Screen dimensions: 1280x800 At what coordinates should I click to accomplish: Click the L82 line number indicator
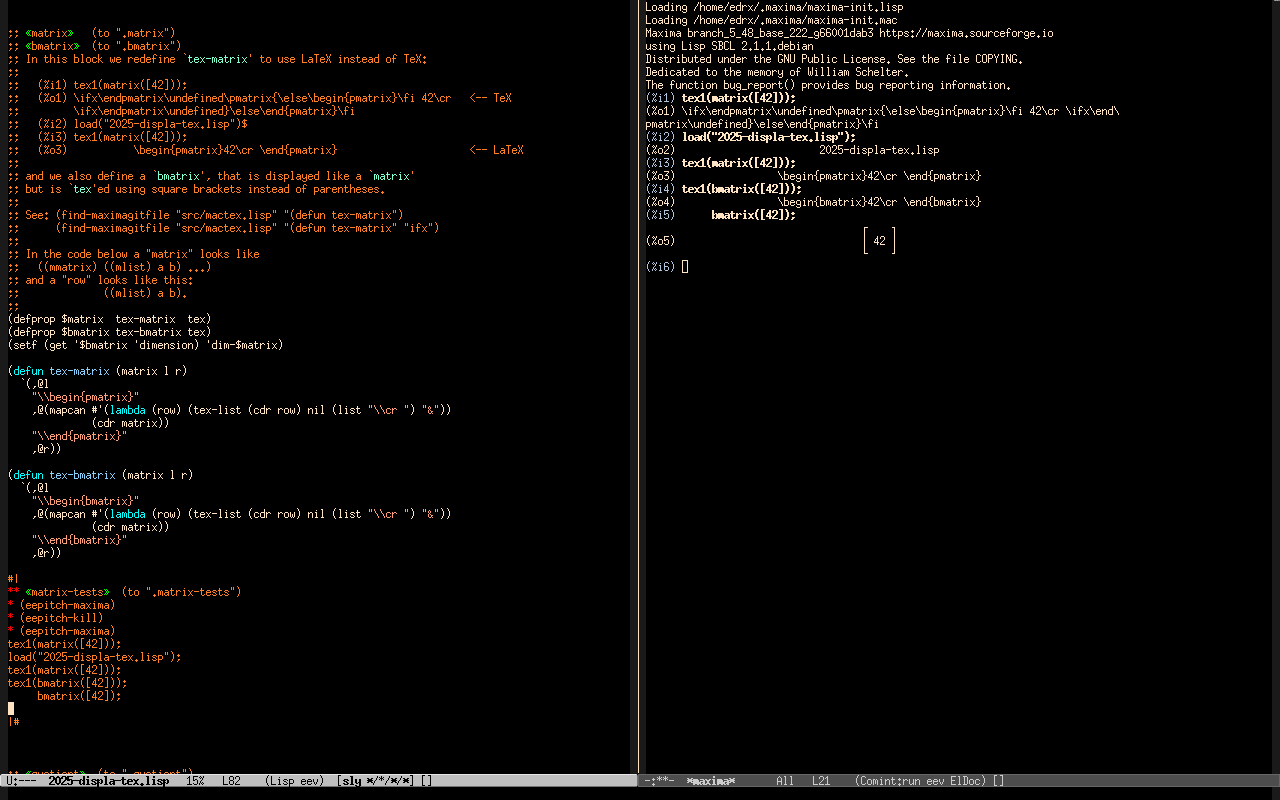231,781
